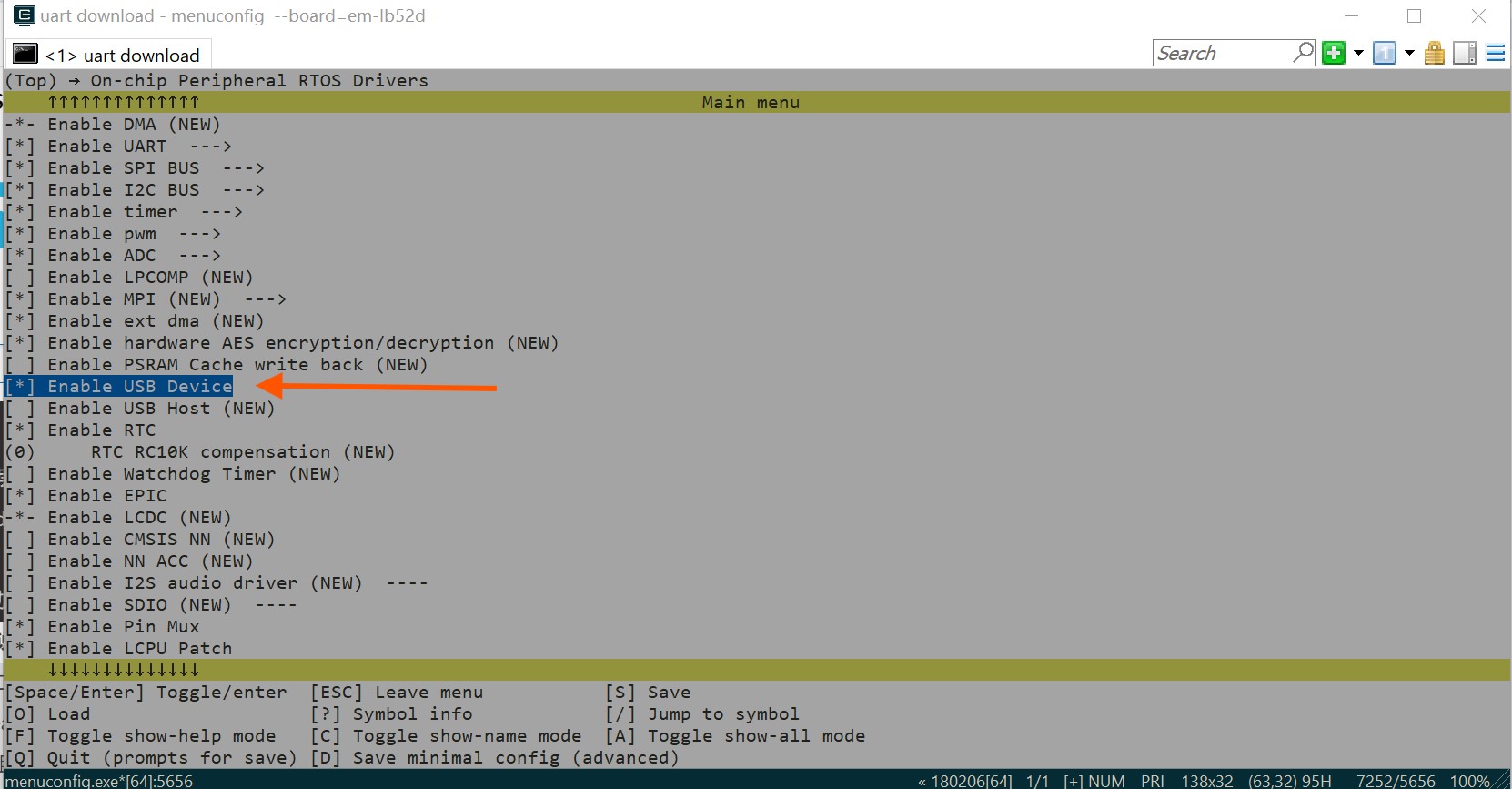Click the magnifier icon in the Search box

[x=1304, y=53]
